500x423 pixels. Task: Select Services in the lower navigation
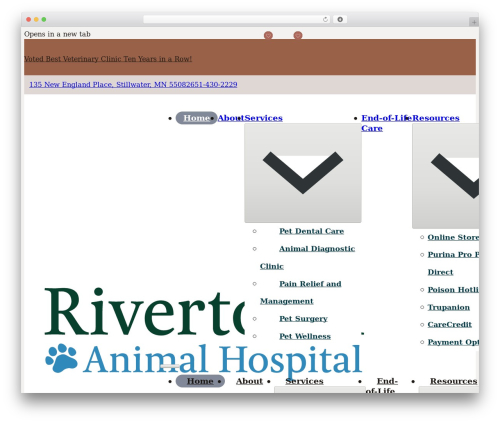tap(304, 381)
